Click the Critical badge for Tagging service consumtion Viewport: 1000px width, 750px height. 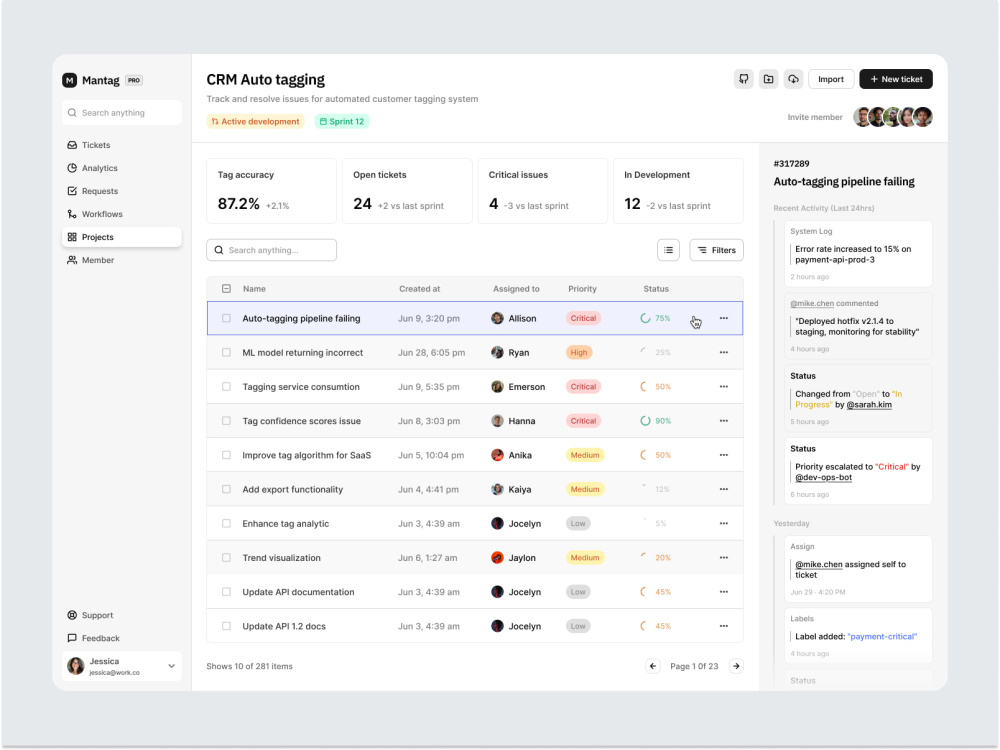pos(583,386)
